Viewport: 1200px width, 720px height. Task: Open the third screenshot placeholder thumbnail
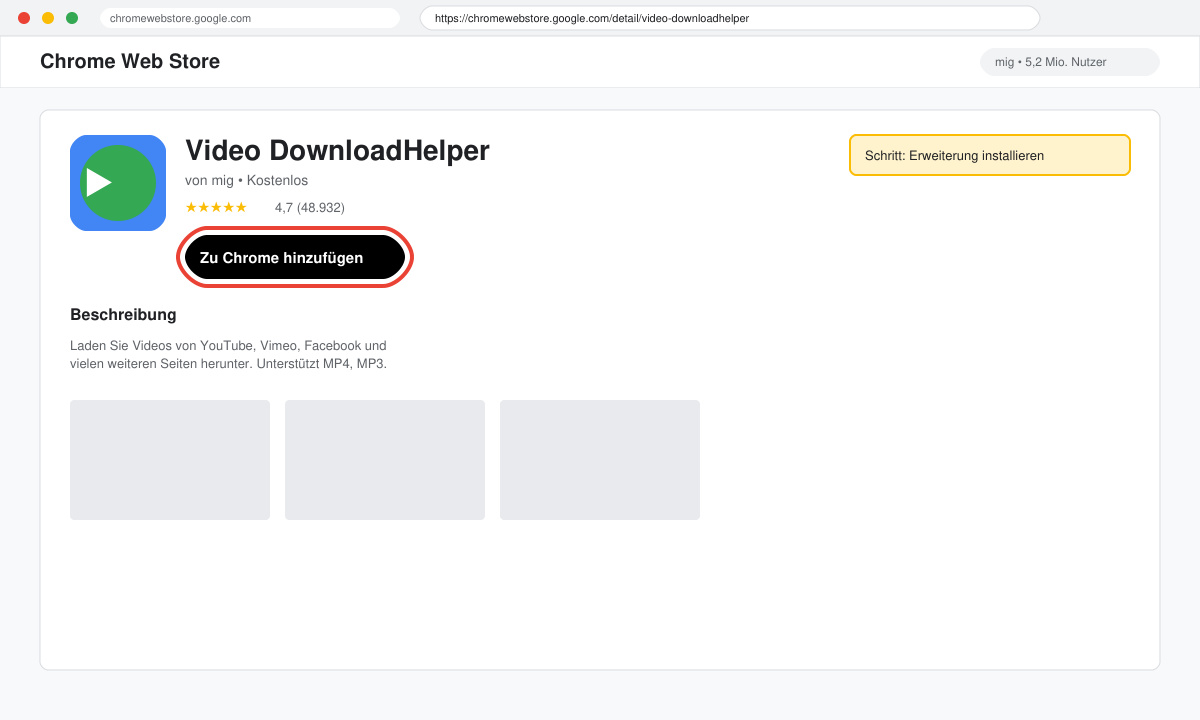click(x=600, y=460)
